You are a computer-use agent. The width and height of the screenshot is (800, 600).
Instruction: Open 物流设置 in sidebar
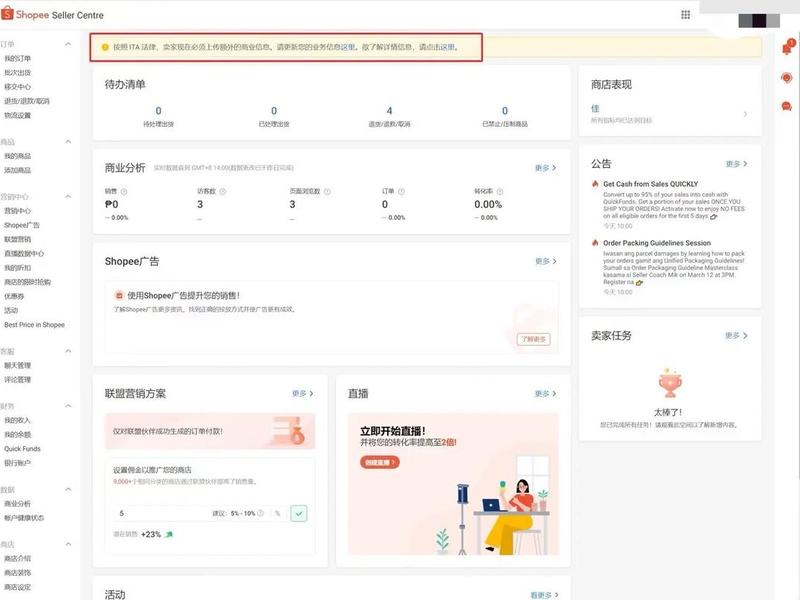click(17, 115)
